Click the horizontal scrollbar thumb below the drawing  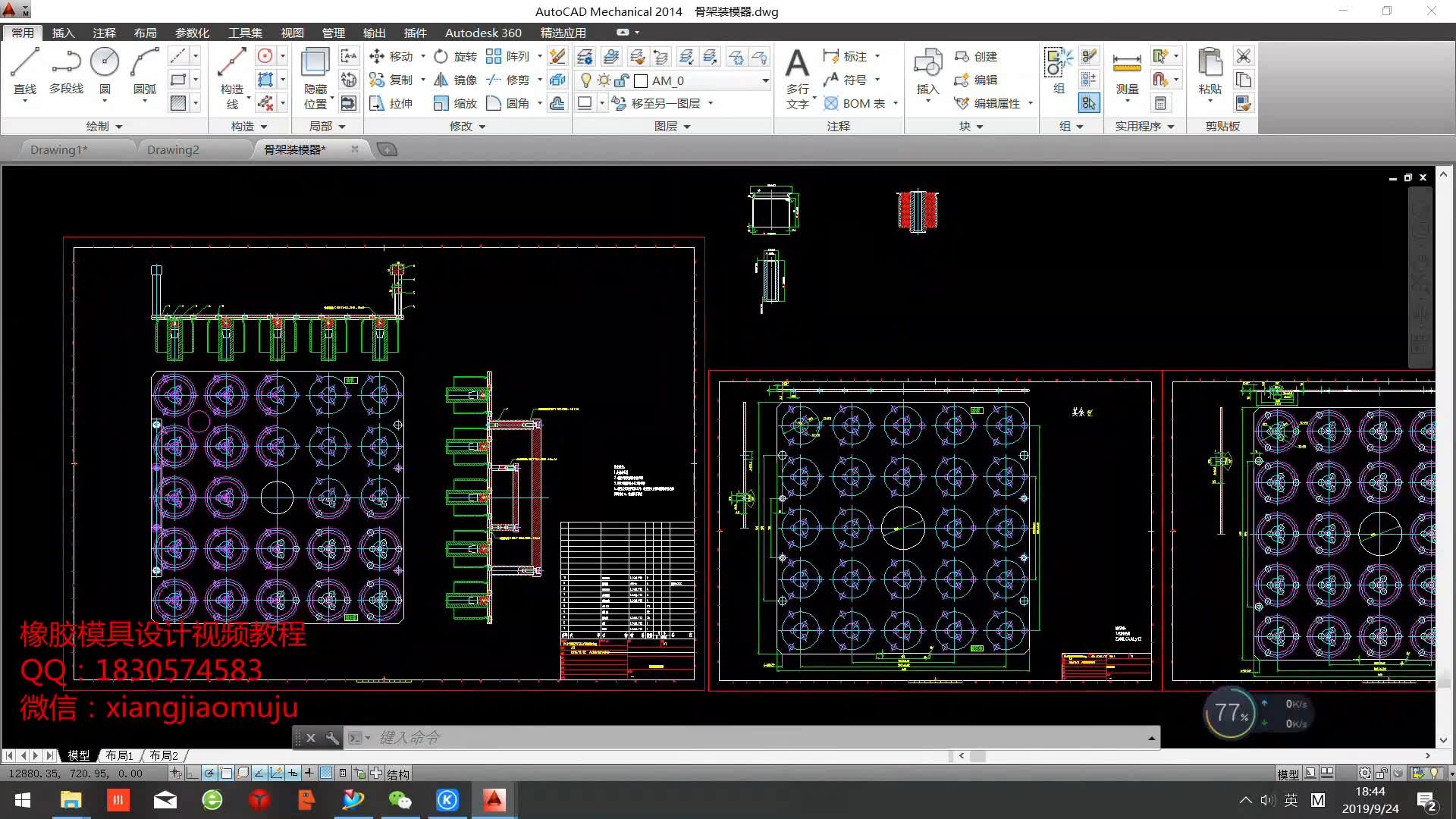coord(978,755)
